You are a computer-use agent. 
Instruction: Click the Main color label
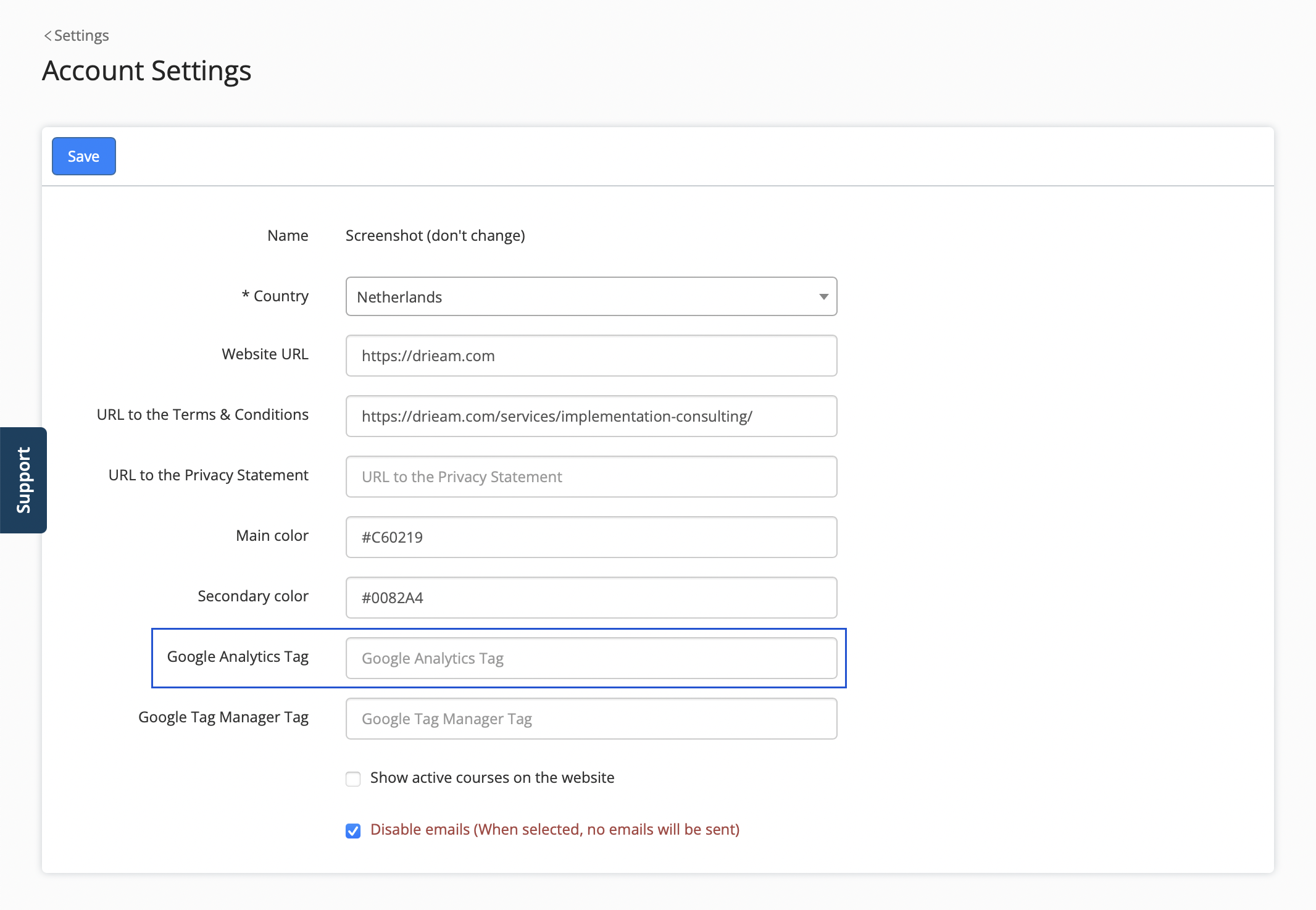272,535
